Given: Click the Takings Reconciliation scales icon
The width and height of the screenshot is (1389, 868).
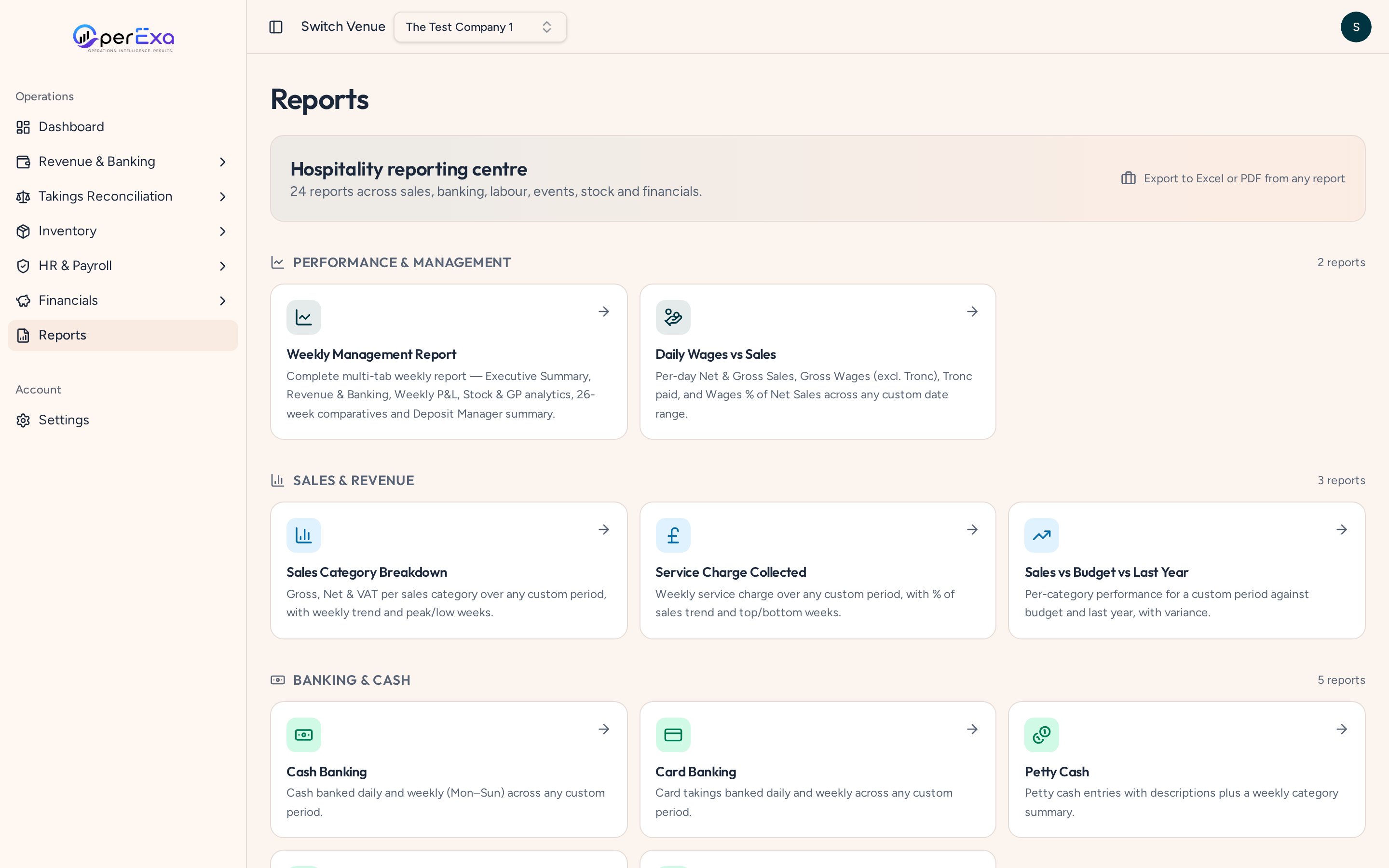Looking at the screenshot, I should pyautogui.click(x=23, y=197).
